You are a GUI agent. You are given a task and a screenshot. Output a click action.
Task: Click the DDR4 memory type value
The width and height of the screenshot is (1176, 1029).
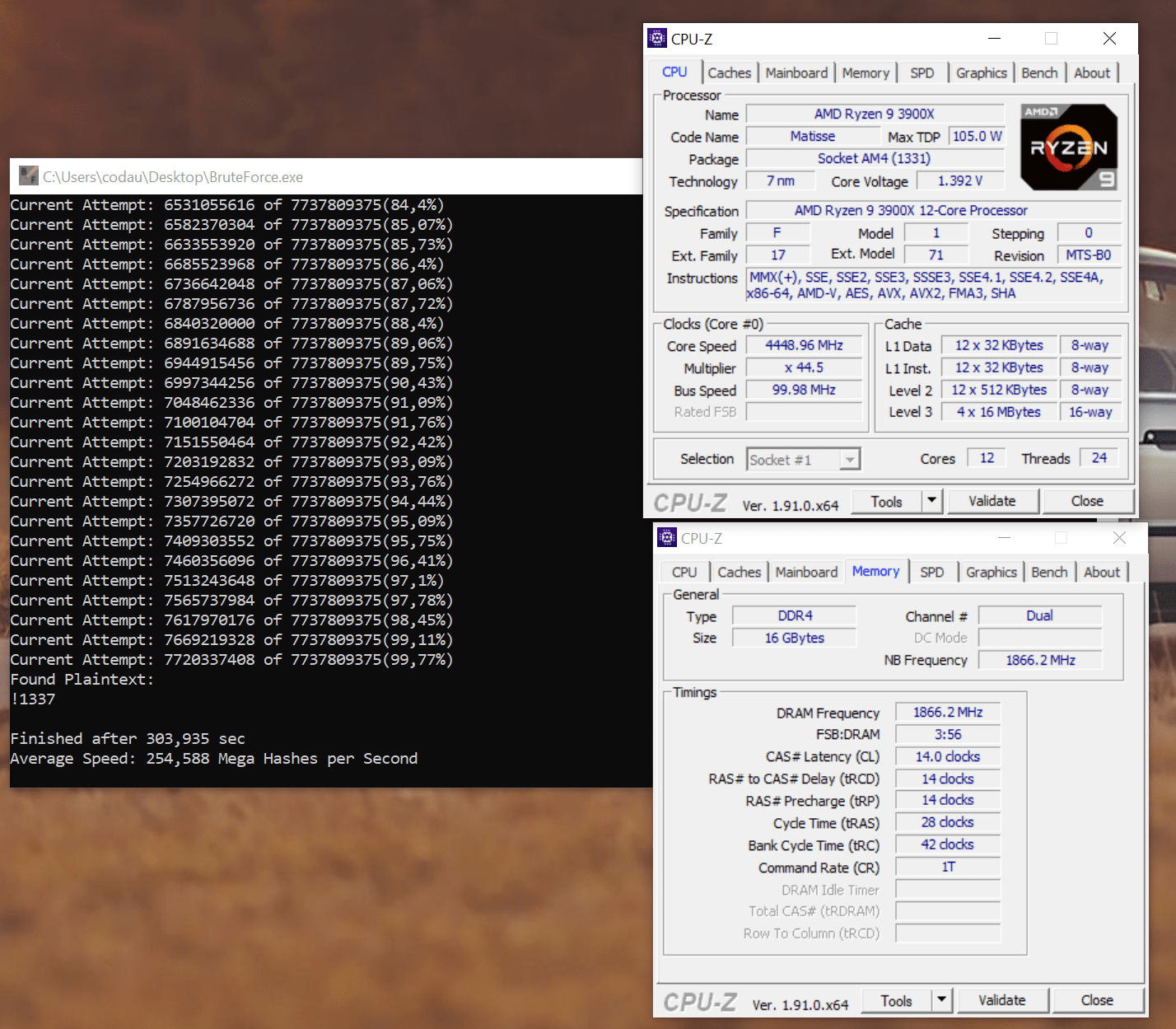pyautogui.click(x=795, y=615)
